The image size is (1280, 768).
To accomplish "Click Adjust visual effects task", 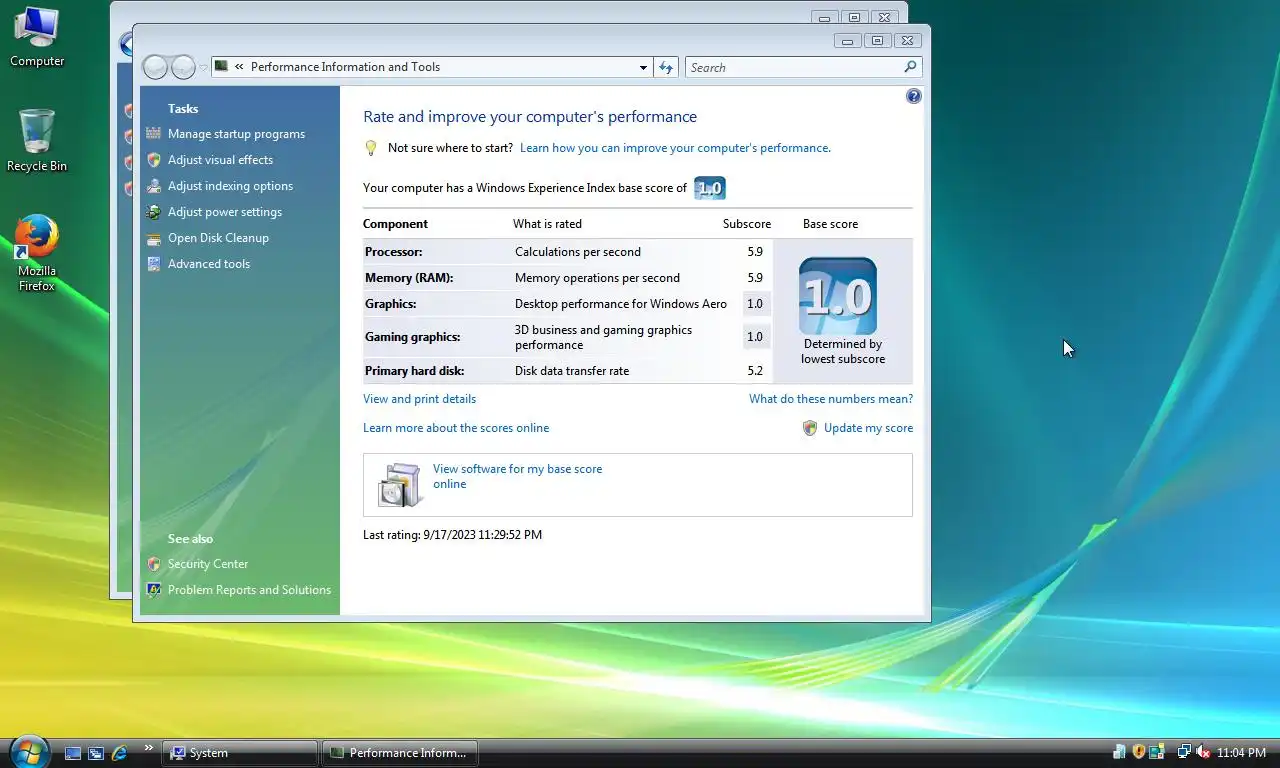I will [x=220, y=160].
